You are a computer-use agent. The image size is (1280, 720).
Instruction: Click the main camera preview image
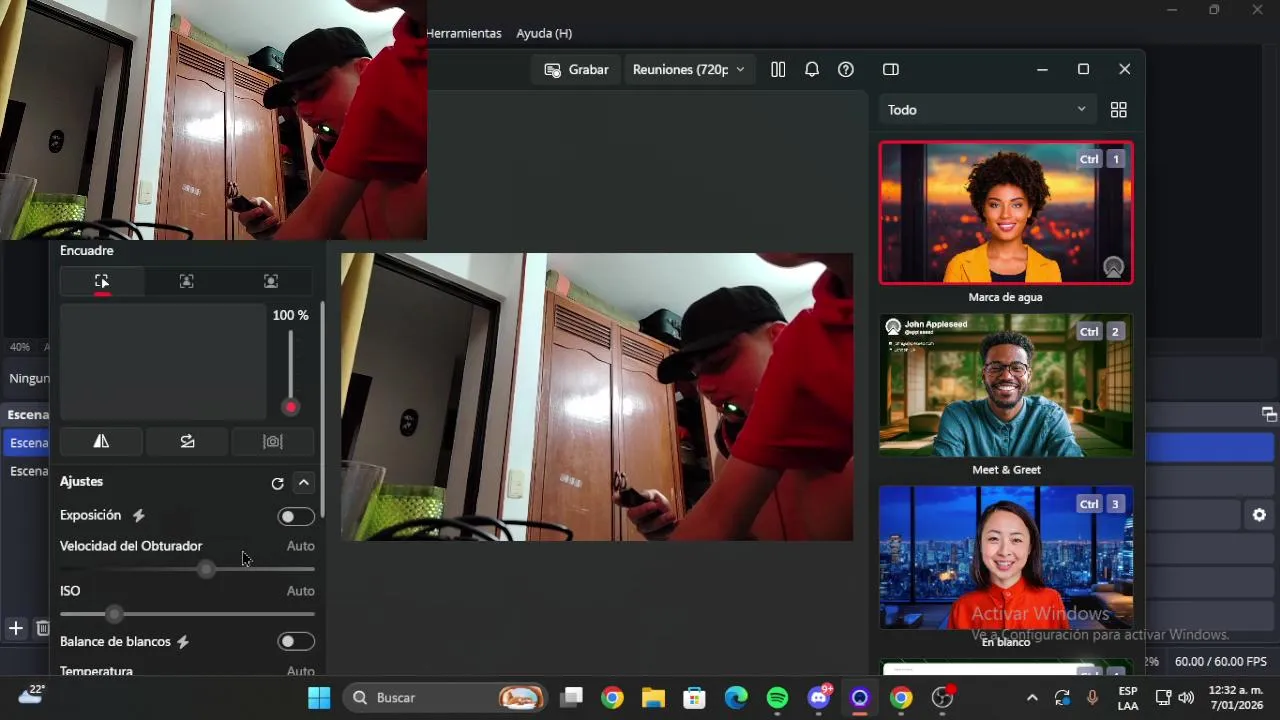tap(597, 397)
